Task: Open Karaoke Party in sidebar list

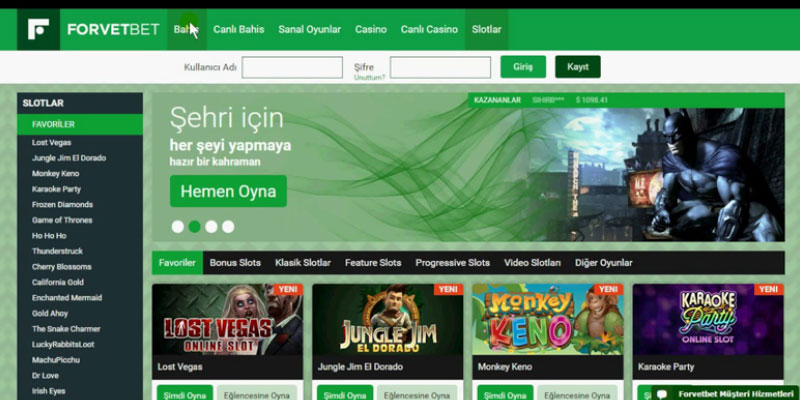Action: [x=56, y=189]
